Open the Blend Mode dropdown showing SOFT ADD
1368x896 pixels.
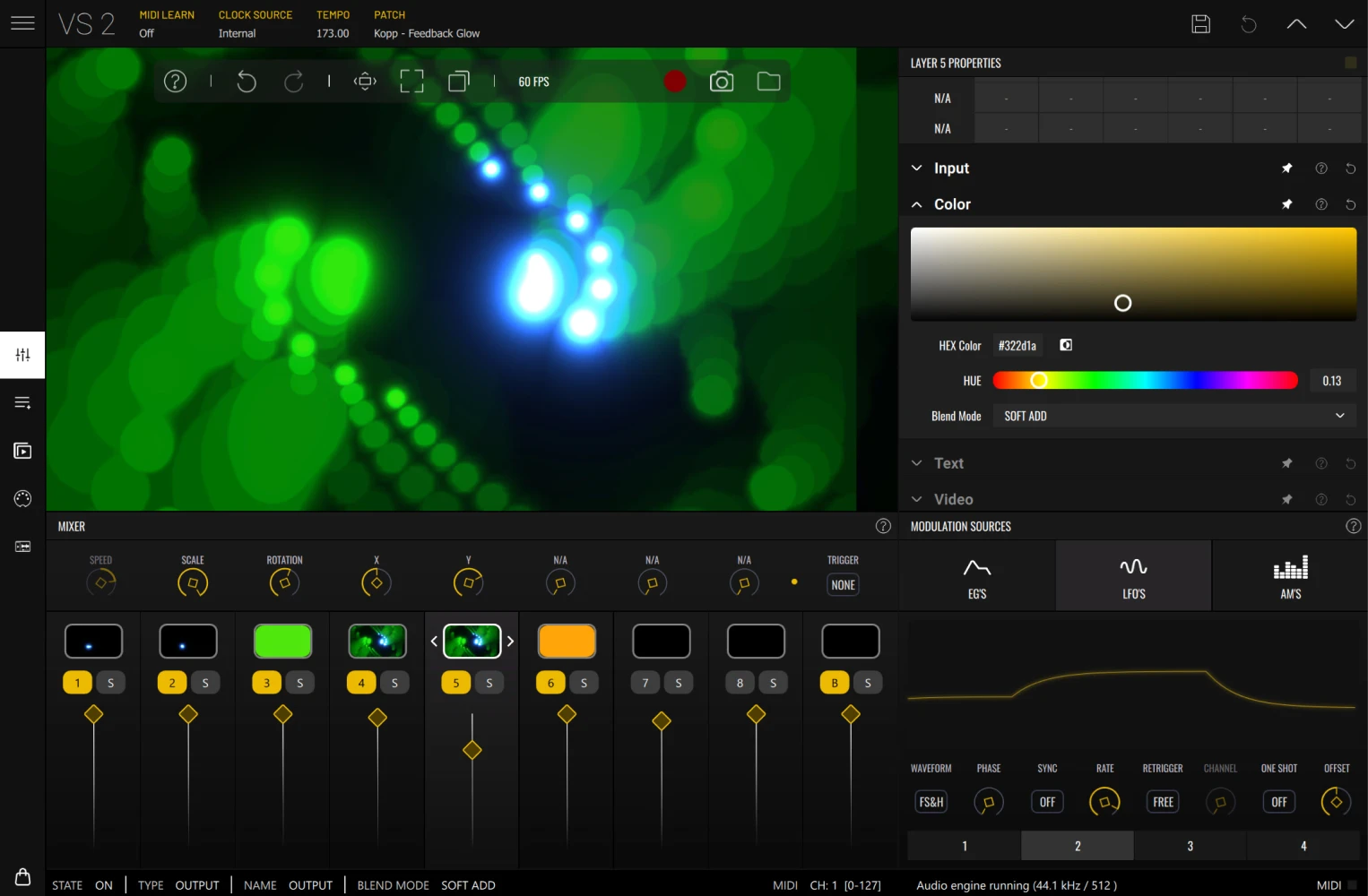tap(1173, 416)
